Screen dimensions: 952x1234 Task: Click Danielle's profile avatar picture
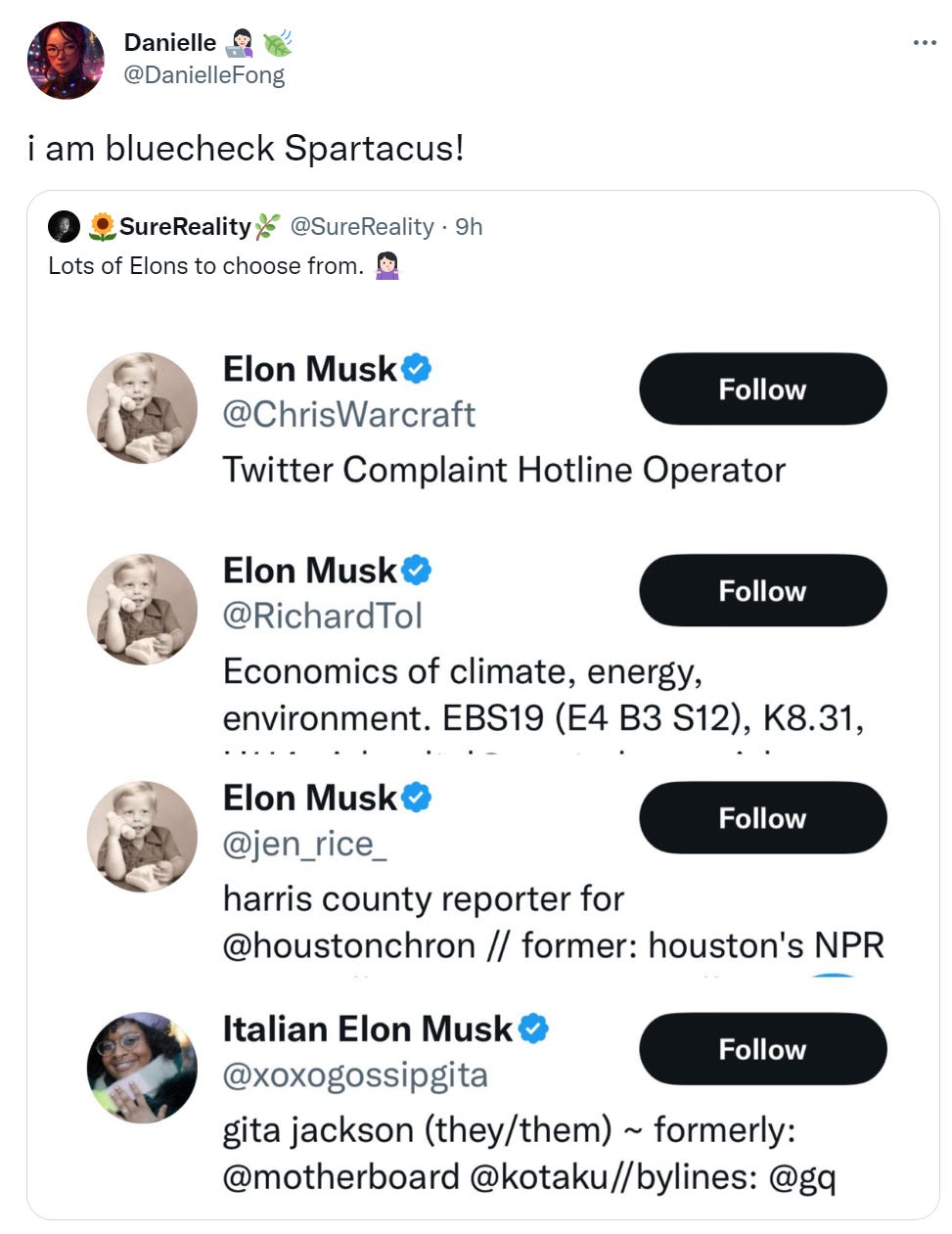65,61
